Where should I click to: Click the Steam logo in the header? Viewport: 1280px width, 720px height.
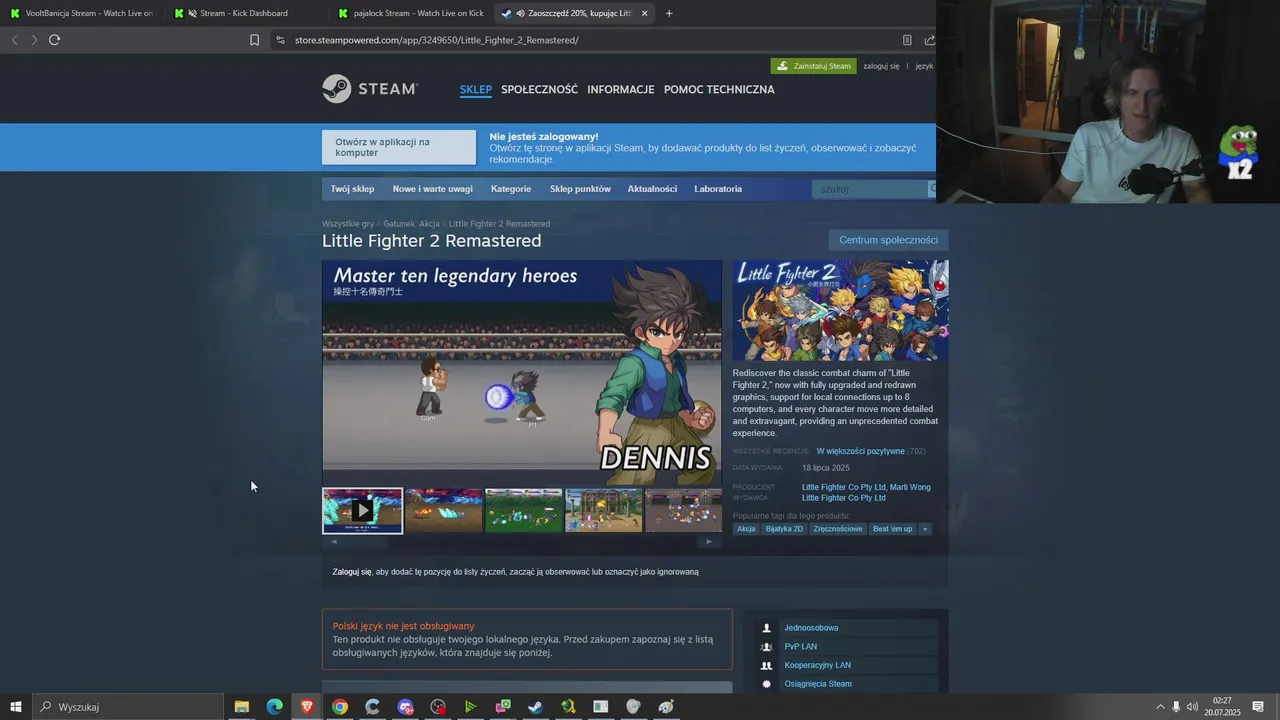pyautogui.click(x=370, y=89)
